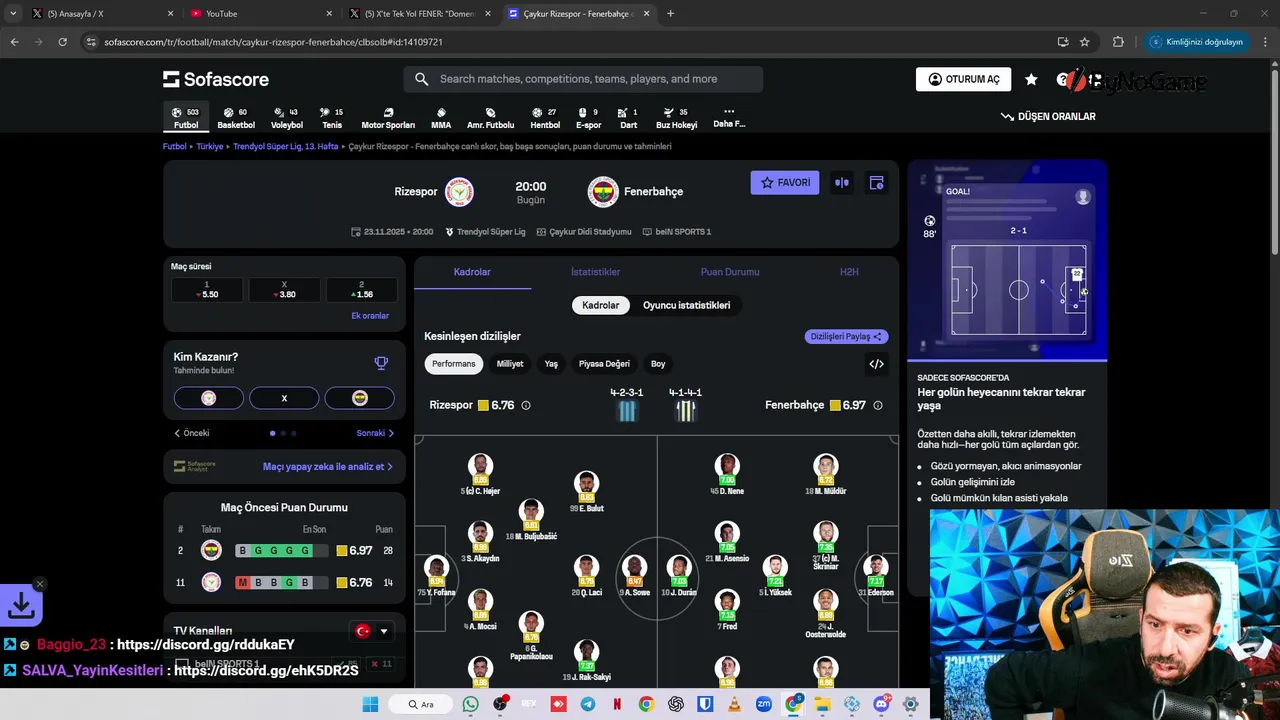The height and width of the screenshot is (720, 1280).
Task: Click the Sofascore logo
Action: (216, 79)
